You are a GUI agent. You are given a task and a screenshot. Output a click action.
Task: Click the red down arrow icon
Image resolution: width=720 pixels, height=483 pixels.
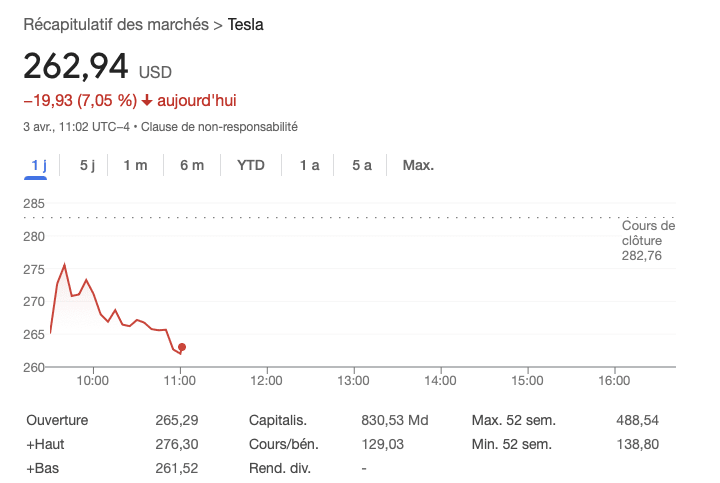[x=147, y=100]
